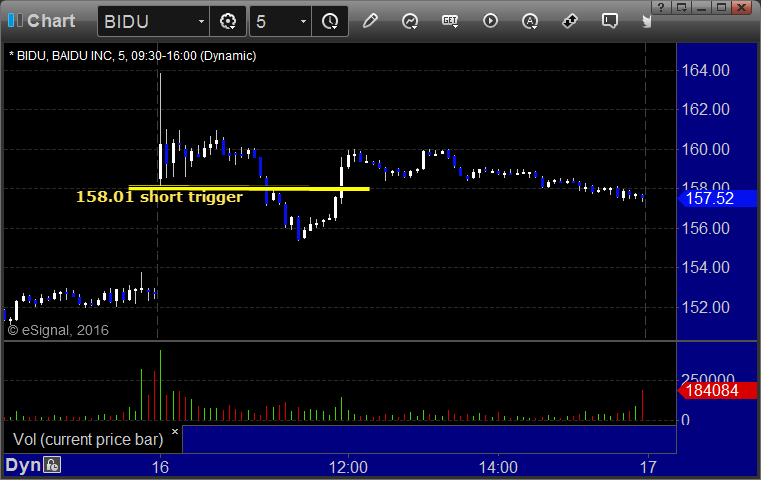This screenshot has height=480, width=761.
Task: Expand the 5 minute interval dropdown
Action: (x=303, y=21)
